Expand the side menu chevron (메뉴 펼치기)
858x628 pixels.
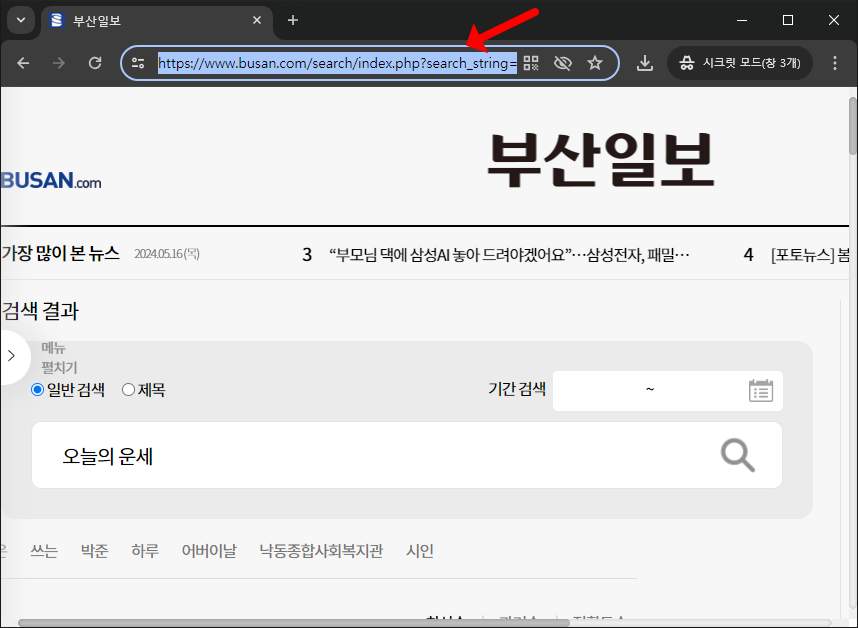pos(11,356)
